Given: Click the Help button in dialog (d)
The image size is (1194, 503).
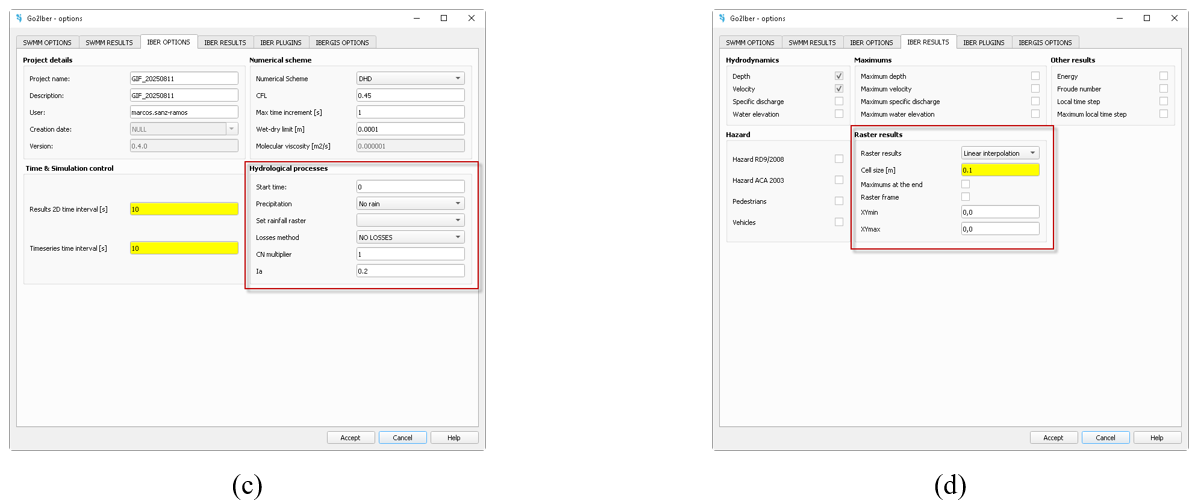Looking at the screenshot, I should [1156, 438].
